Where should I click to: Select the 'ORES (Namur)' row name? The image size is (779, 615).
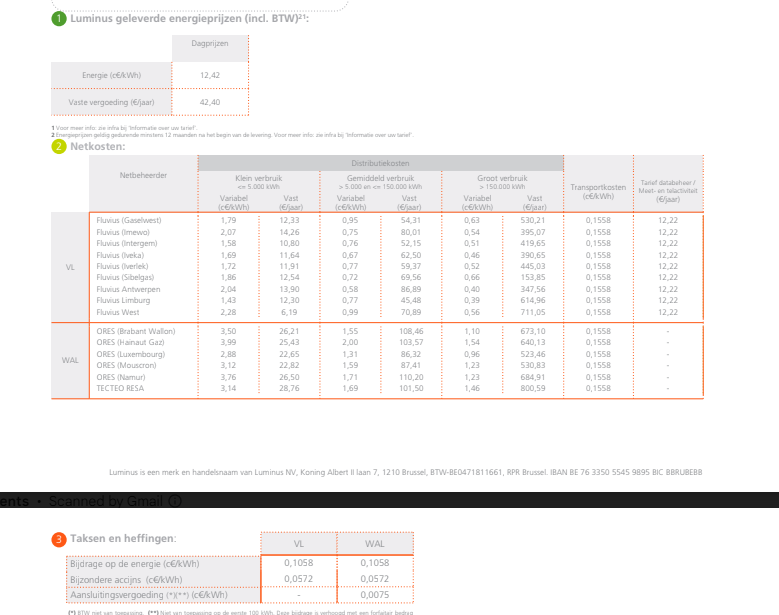pyautogui.click(x=121, y=377)
